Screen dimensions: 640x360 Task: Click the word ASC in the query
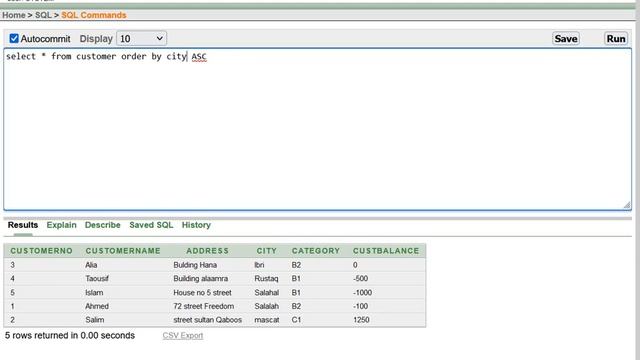[199, 57]
